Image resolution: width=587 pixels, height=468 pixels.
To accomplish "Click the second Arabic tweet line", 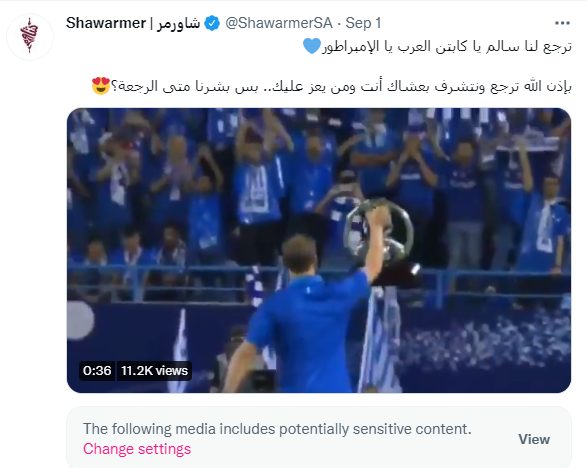I will [x=332, y=86].
